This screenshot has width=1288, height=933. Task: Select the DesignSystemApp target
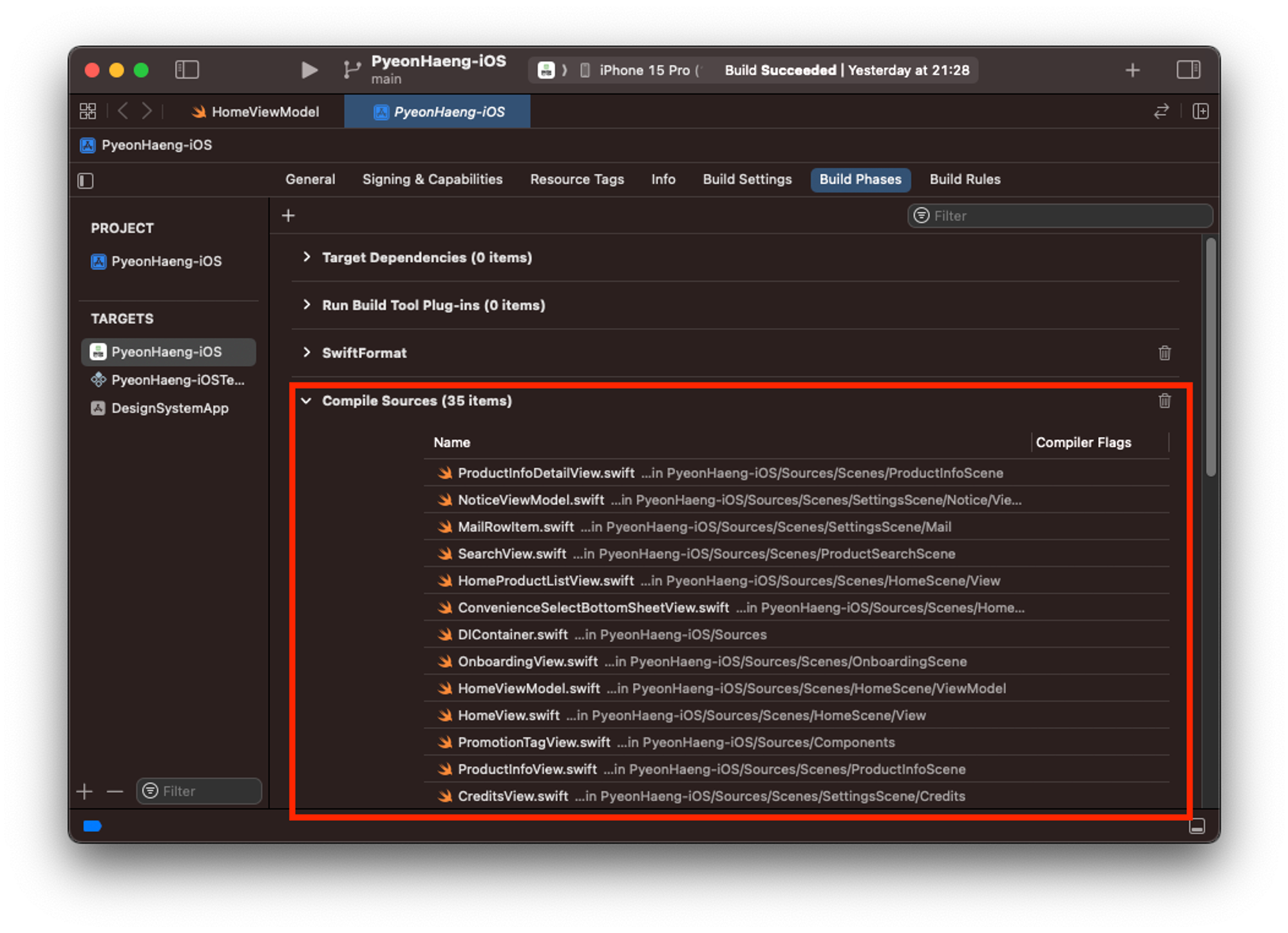(169, 408)
